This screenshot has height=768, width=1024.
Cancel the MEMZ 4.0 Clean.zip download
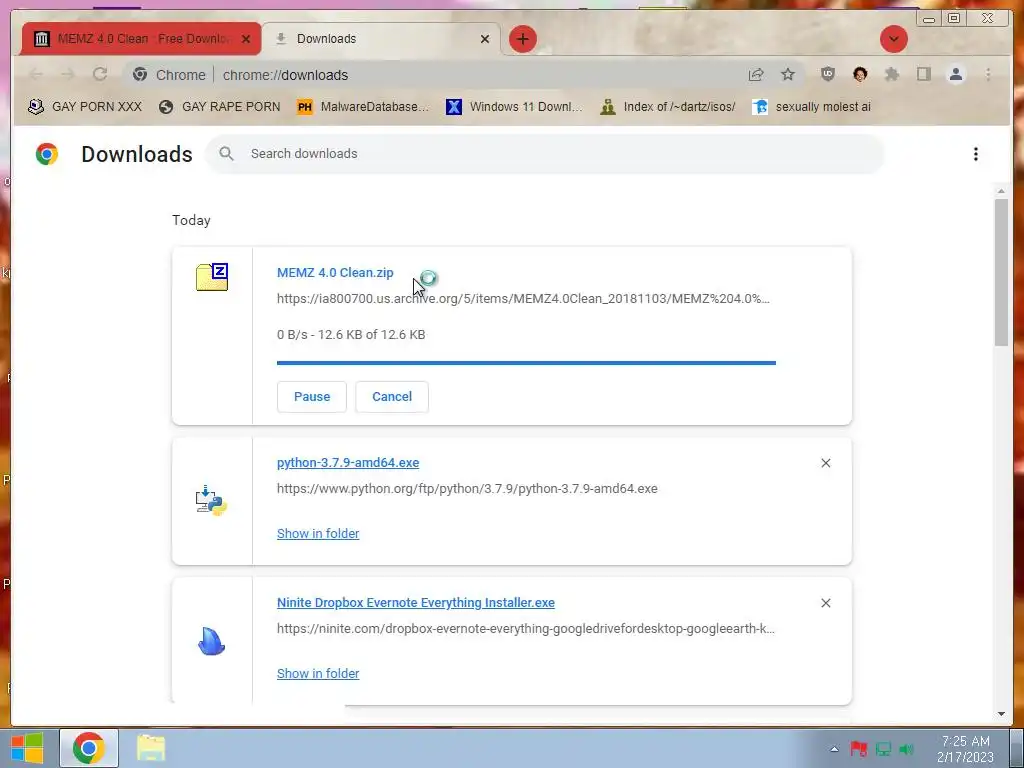(x=392, y=396)
